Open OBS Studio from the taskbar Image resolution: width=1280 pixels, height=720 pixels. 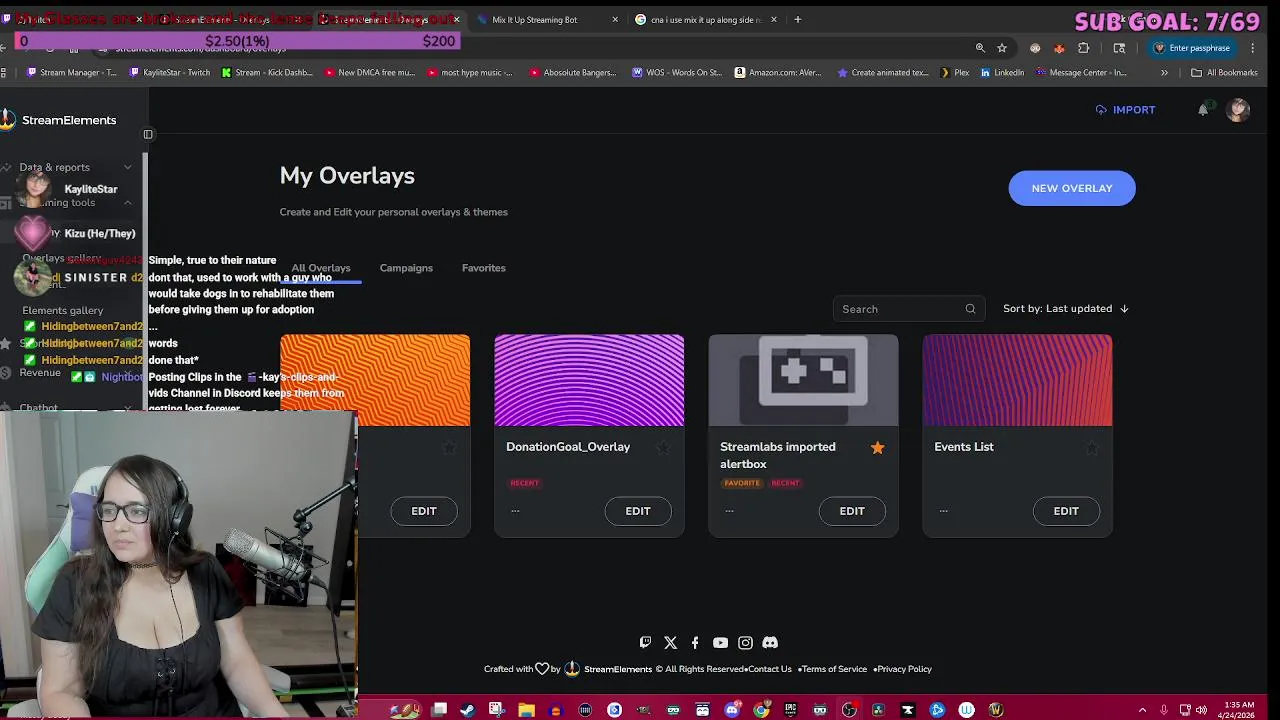click(x=849, y=710)
